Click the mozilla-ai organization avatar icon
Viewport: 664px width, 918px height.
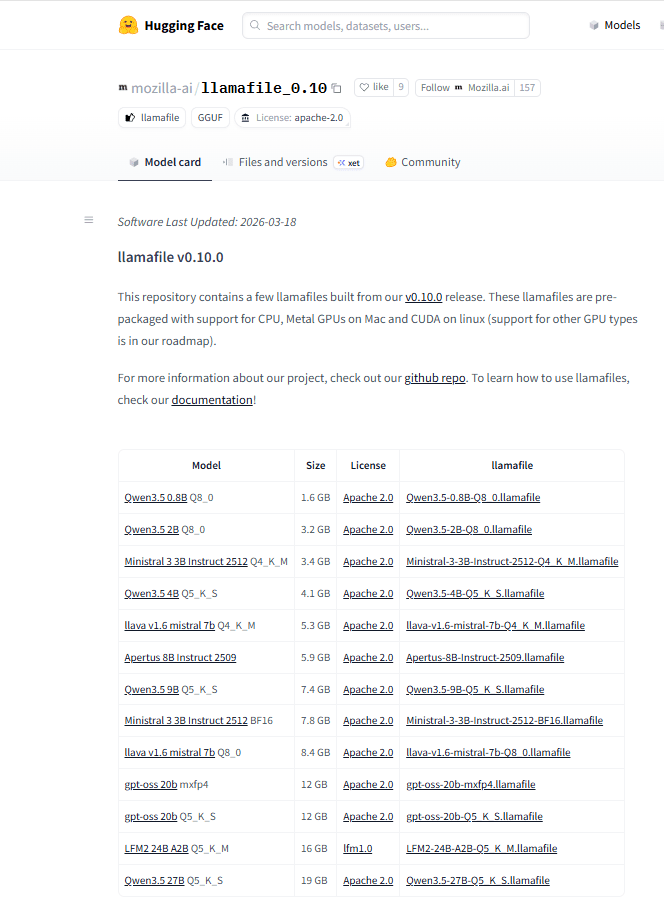(x=123, y=88)
